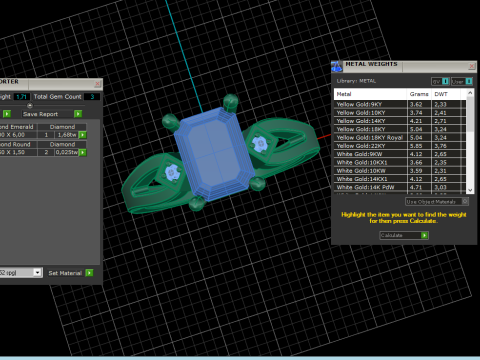Click the metal list scrollbar thumb
This screenshot has width=480, height=360.
coord(470,115)
